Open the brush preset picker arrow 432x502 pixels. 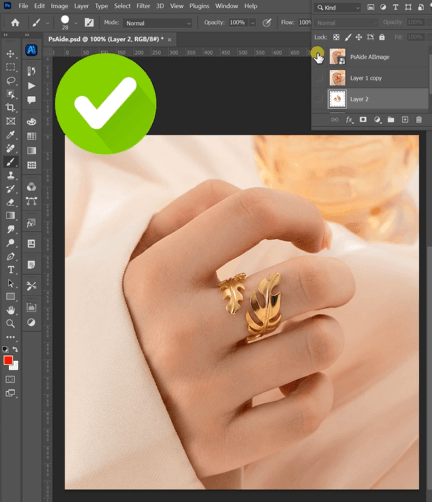coord(76,23)
